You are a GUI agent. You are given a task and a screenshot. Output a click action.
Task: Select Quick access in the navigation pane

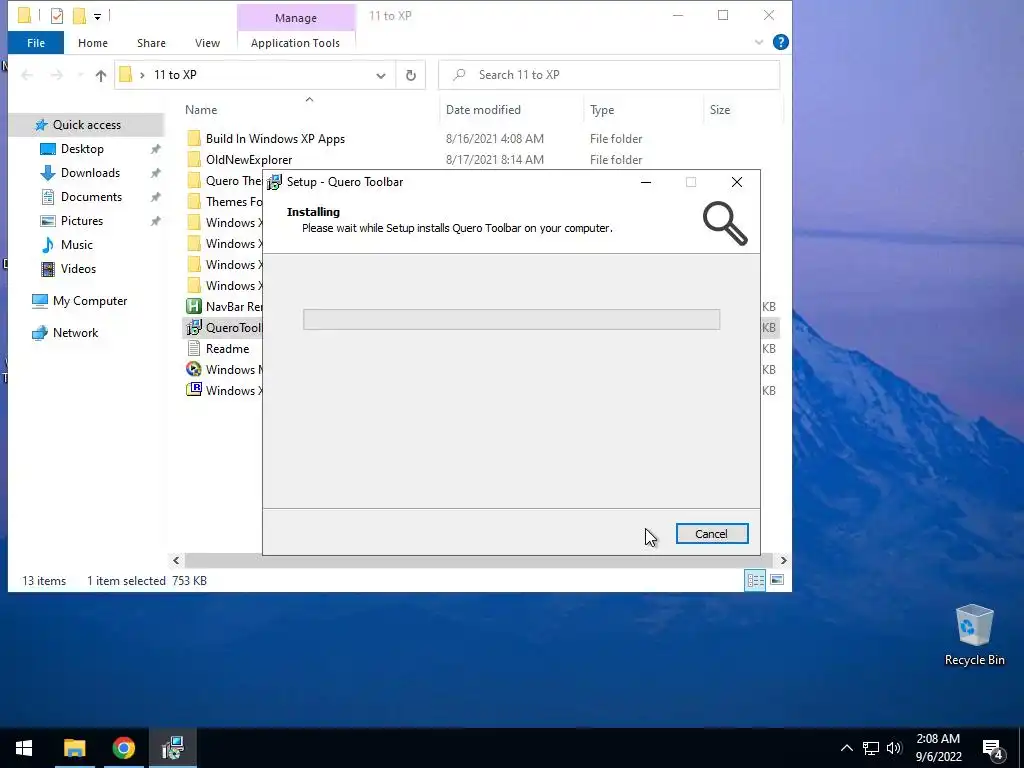click(86, 125)
